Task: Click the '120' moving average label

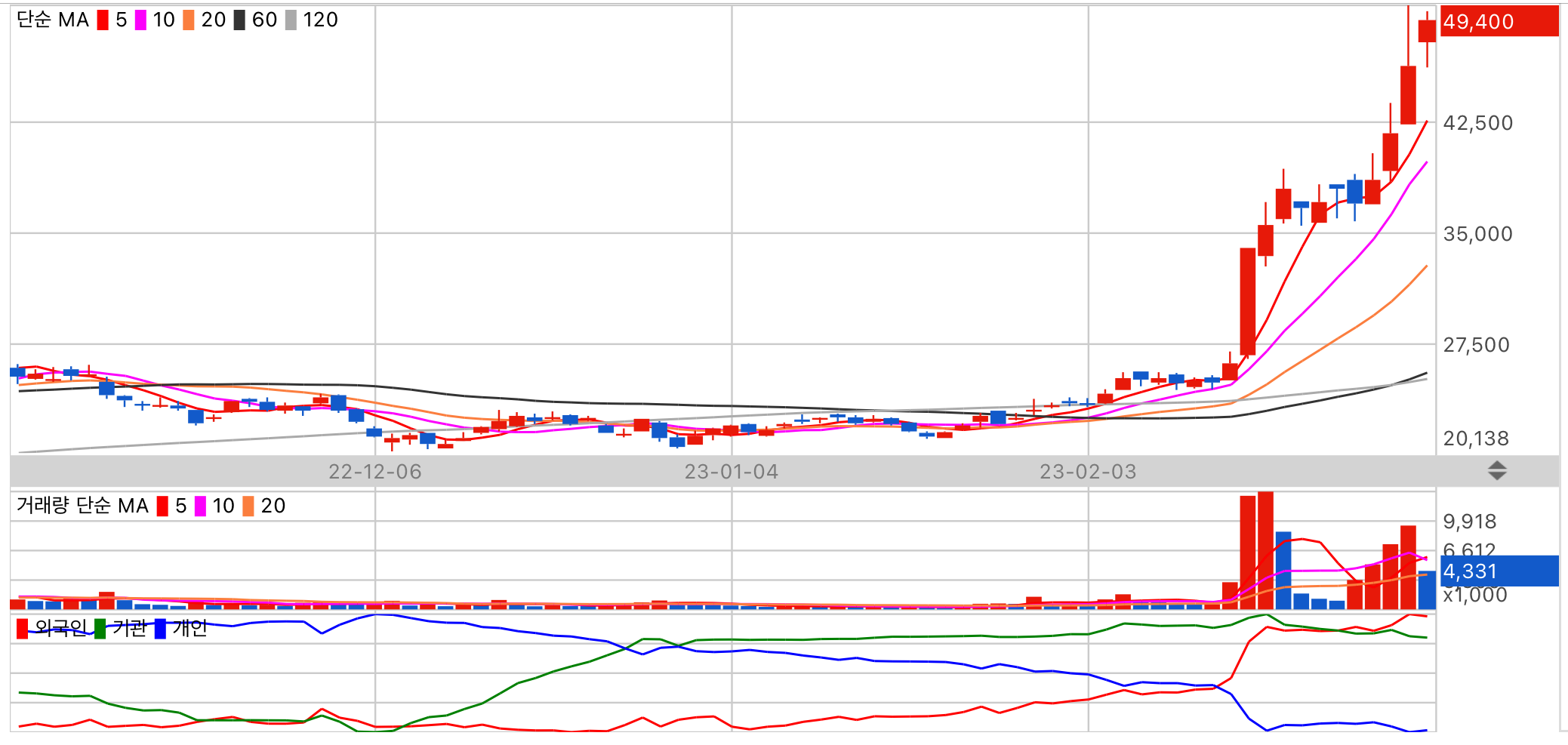Action: (321, 20)
